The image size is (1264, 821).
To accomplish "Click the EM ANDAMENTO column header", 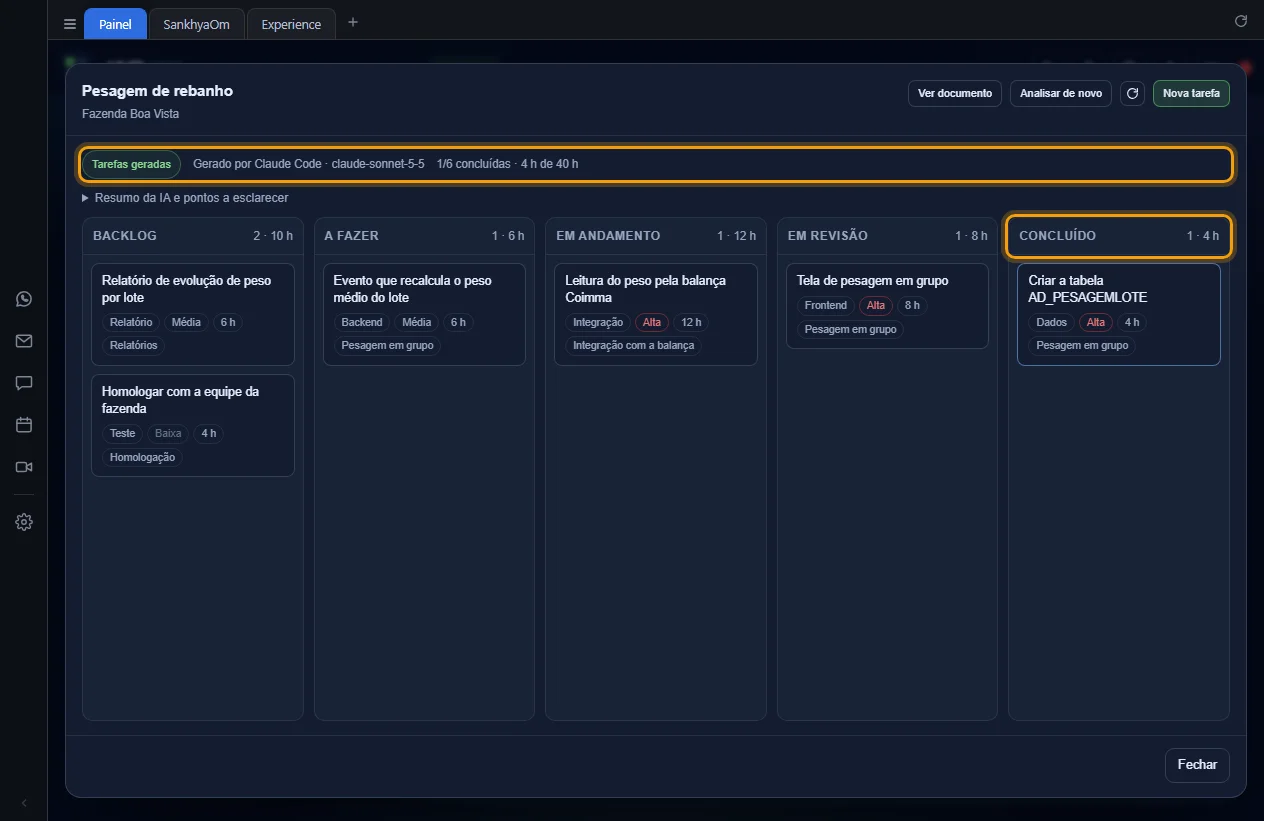I will [x=656, y=236].
